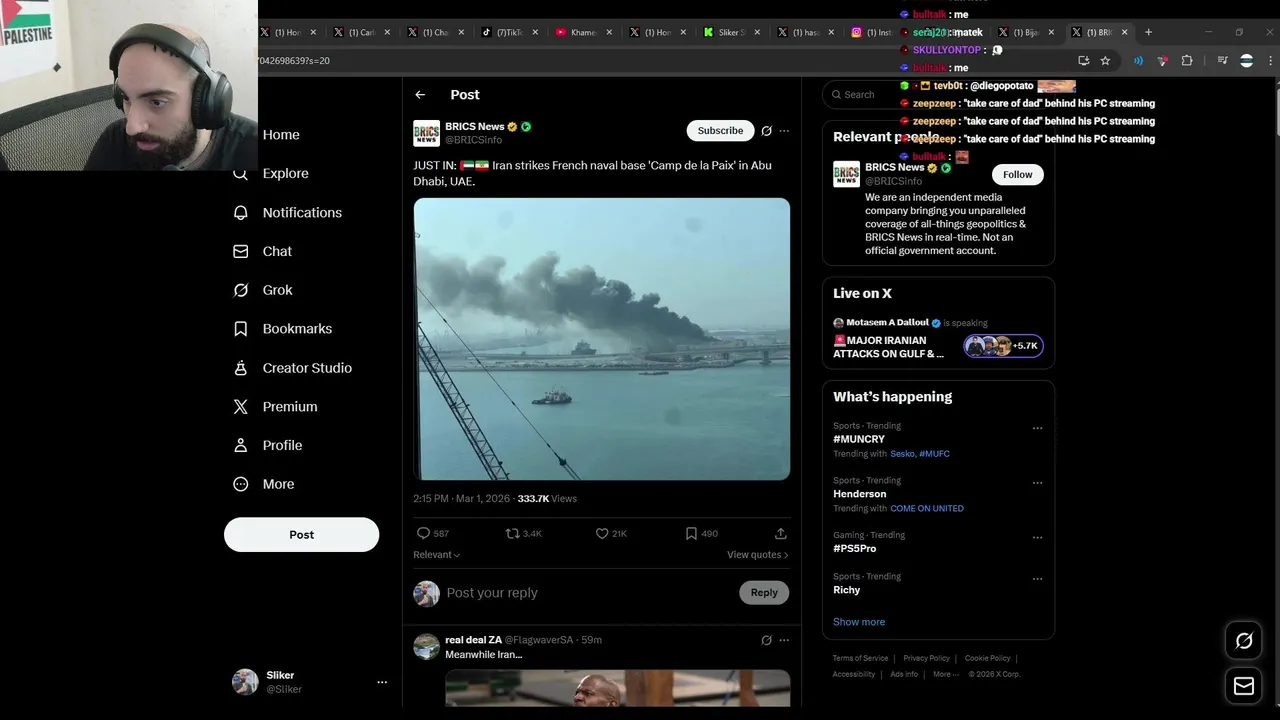Open the browser three-dot menu
The height and width of the screenshot is (720, 1280).
(x=1271, y=61)
